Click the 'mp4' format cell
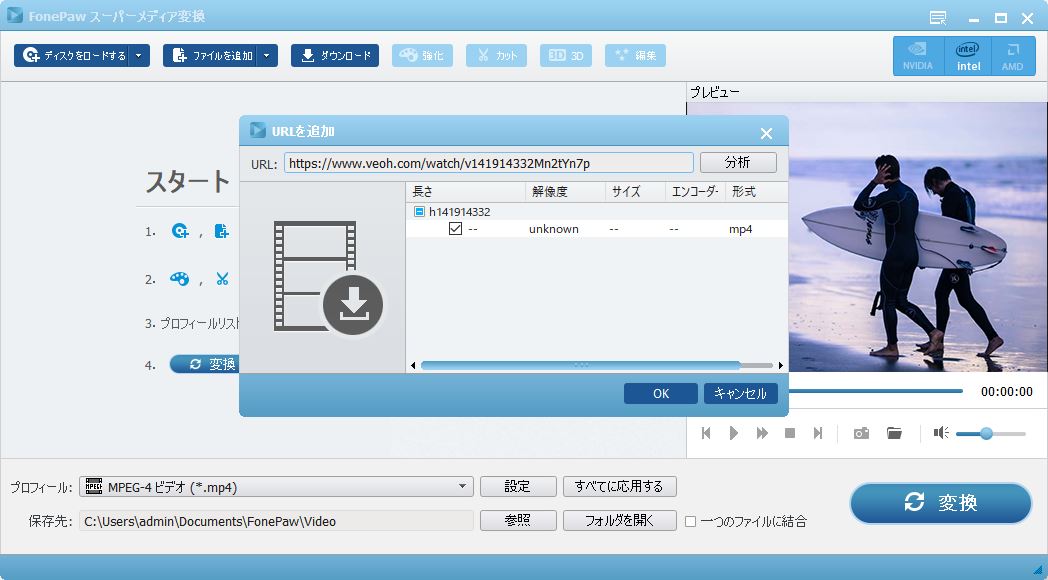The width and height of the screenshot is (1048, 580). pyautogui.click(x=741, y=229)
